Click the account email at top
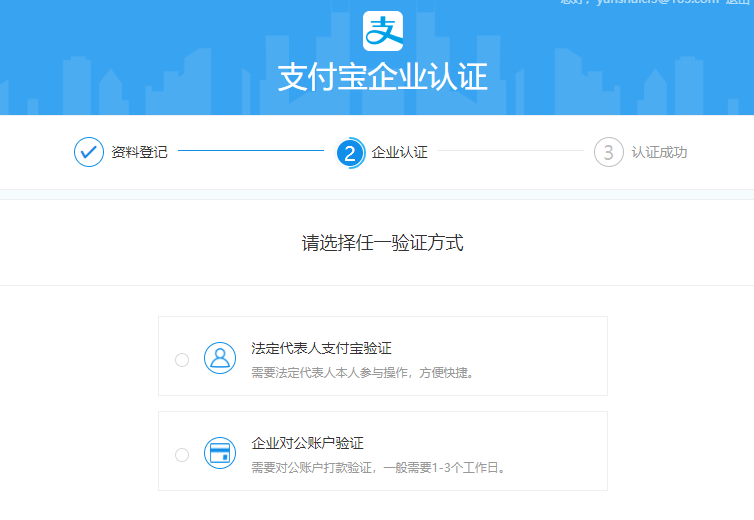Viewport: 754px width, 520px height. 657,2
